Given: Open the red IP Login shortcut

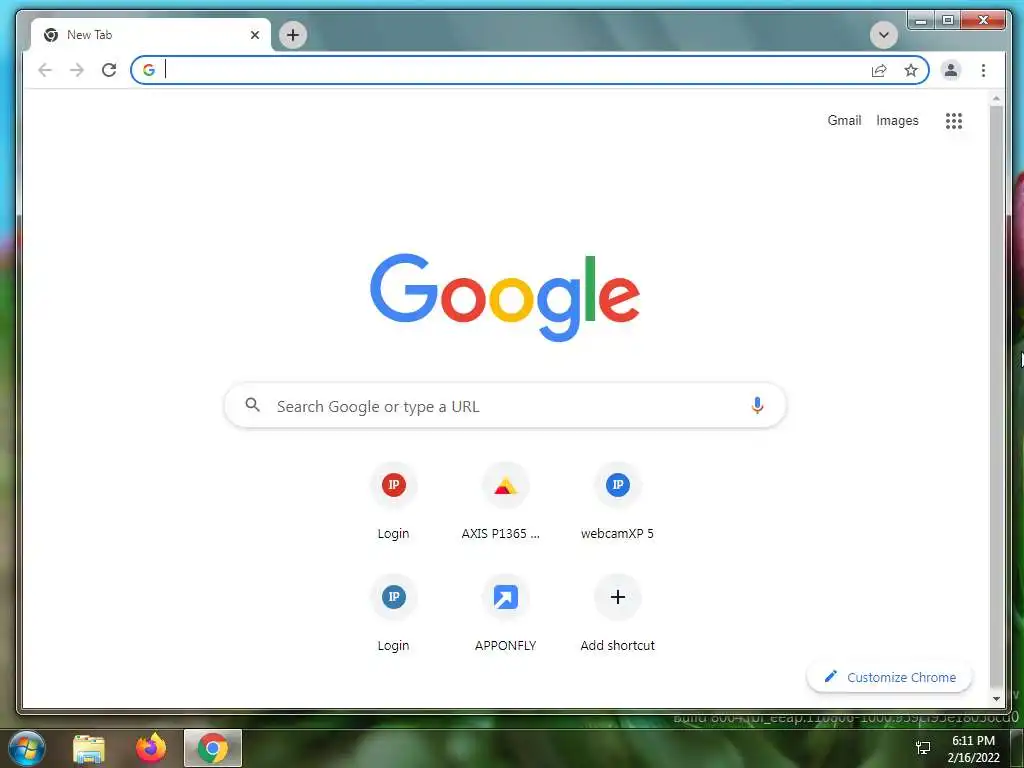Looking at the screenshot, I should point(393,502).
